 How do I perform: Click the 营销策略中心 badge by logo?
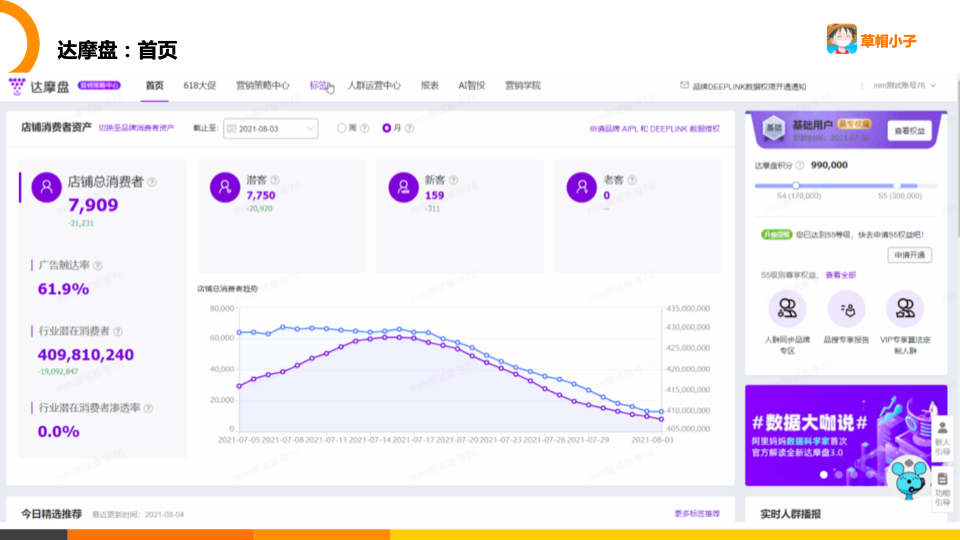(99, 86)
